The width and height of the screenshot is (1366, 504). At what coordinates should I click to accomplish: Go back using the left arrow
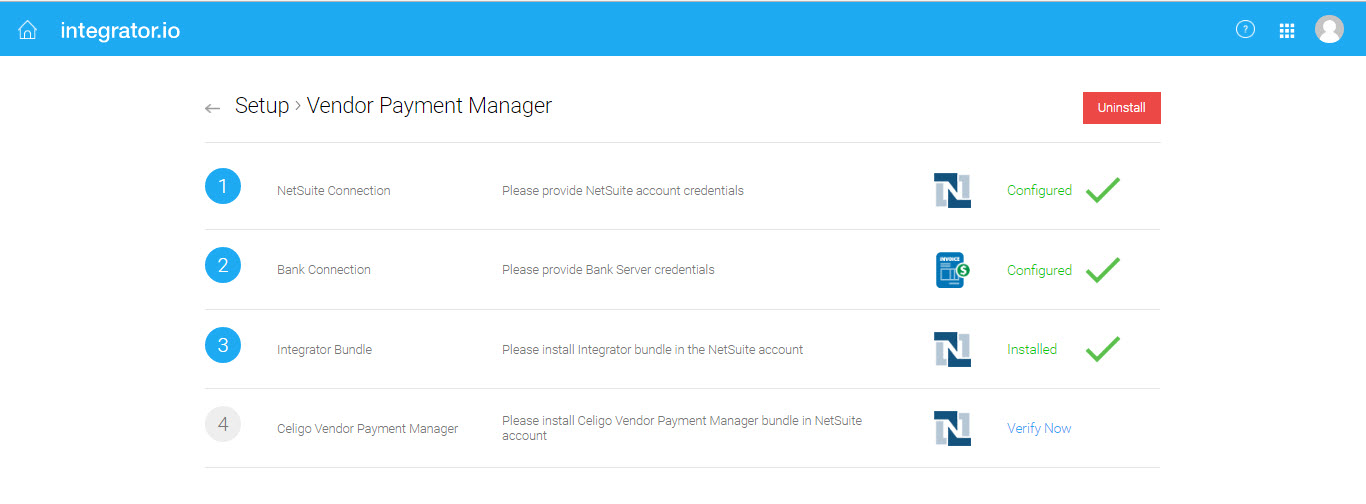coord(212,108)
